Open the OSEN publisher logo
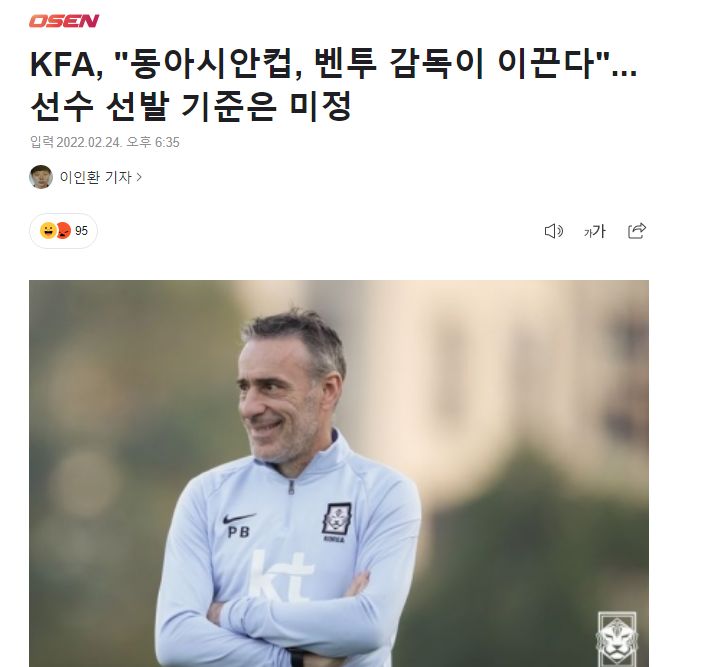 pyautogui.click(x=64, y=21)
